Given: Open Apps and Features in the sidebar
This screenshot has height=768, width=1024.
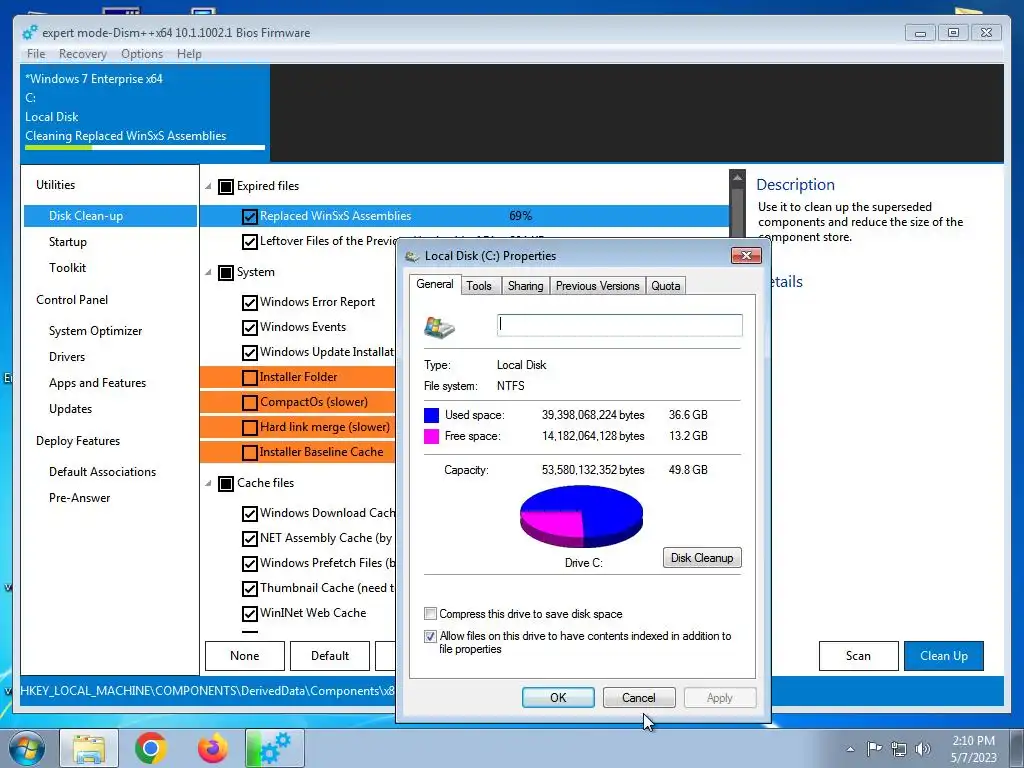Looking at the screenshot, I should coord(97,383).
